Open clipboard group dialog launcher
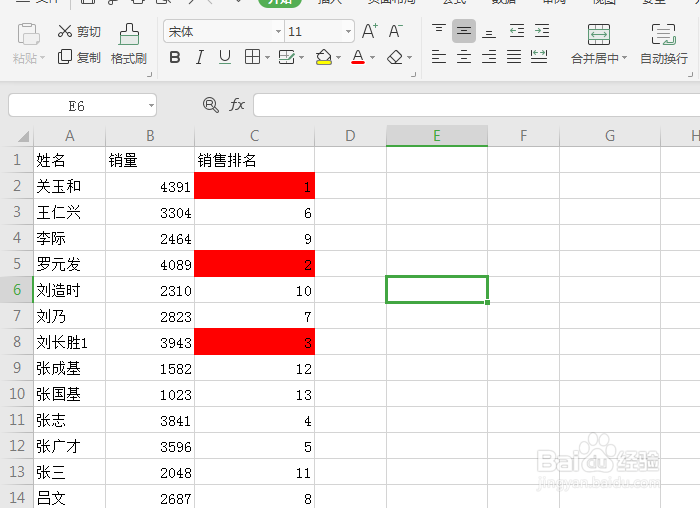Viewport: 700px width, 508px height. pos(150,75)
